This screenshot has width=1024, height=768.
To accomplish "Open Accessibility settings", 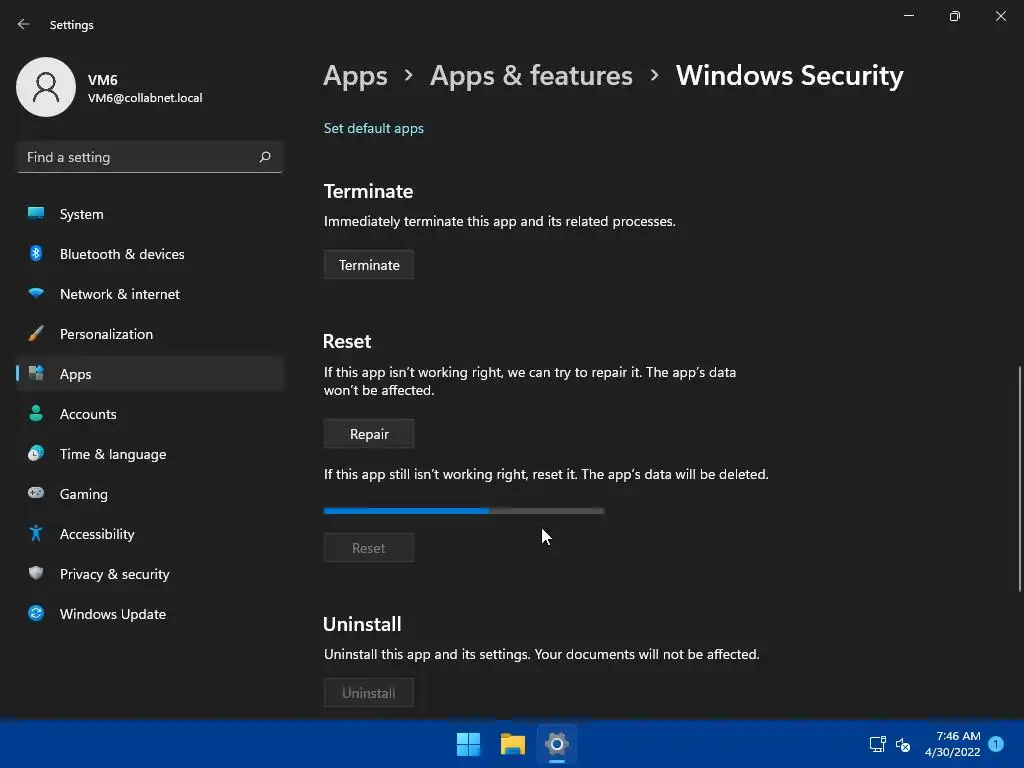I will click(x=151, y=534).
